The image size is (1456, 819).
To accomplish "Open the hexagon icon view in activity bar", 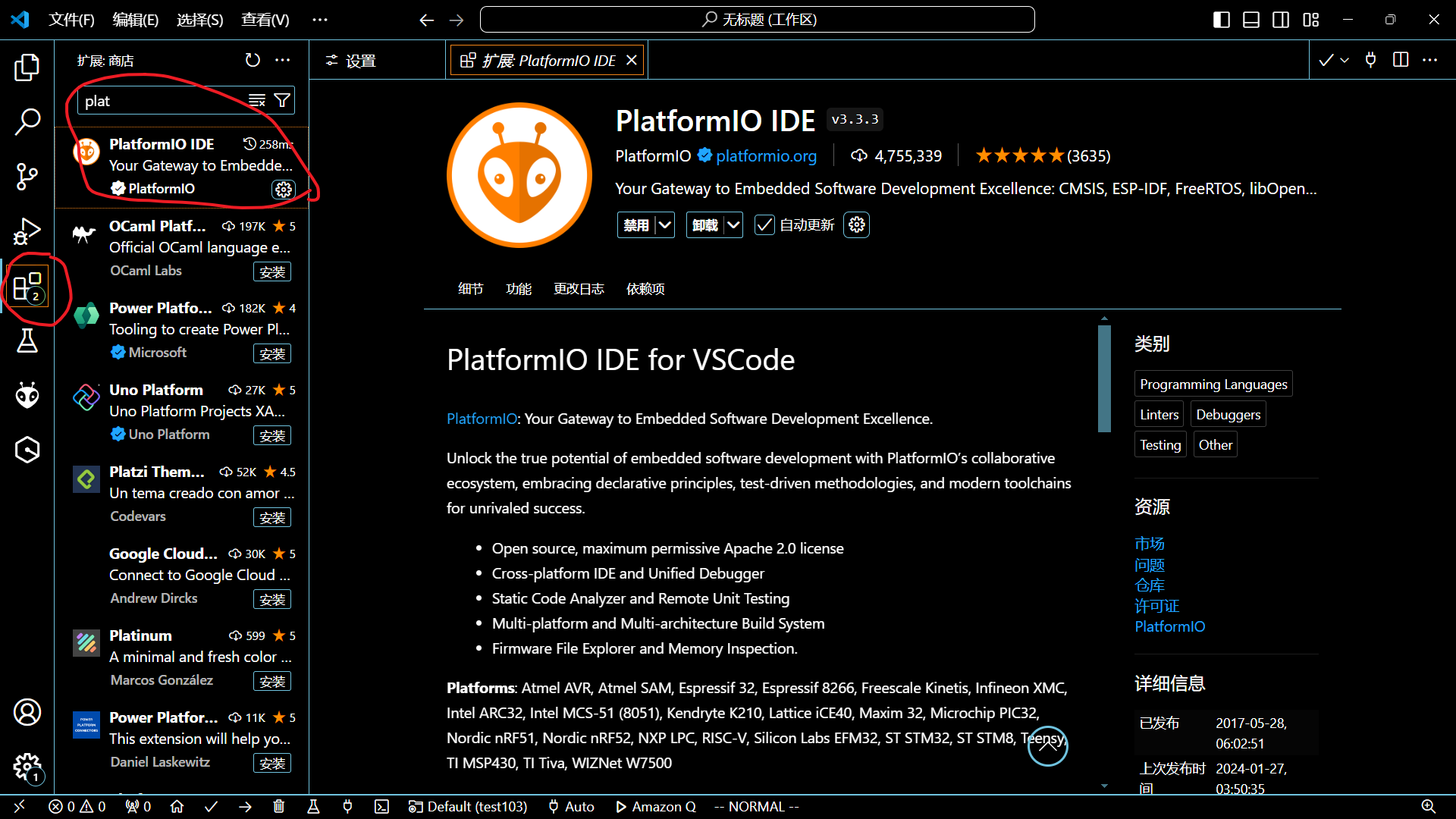I will pos(27,450).
